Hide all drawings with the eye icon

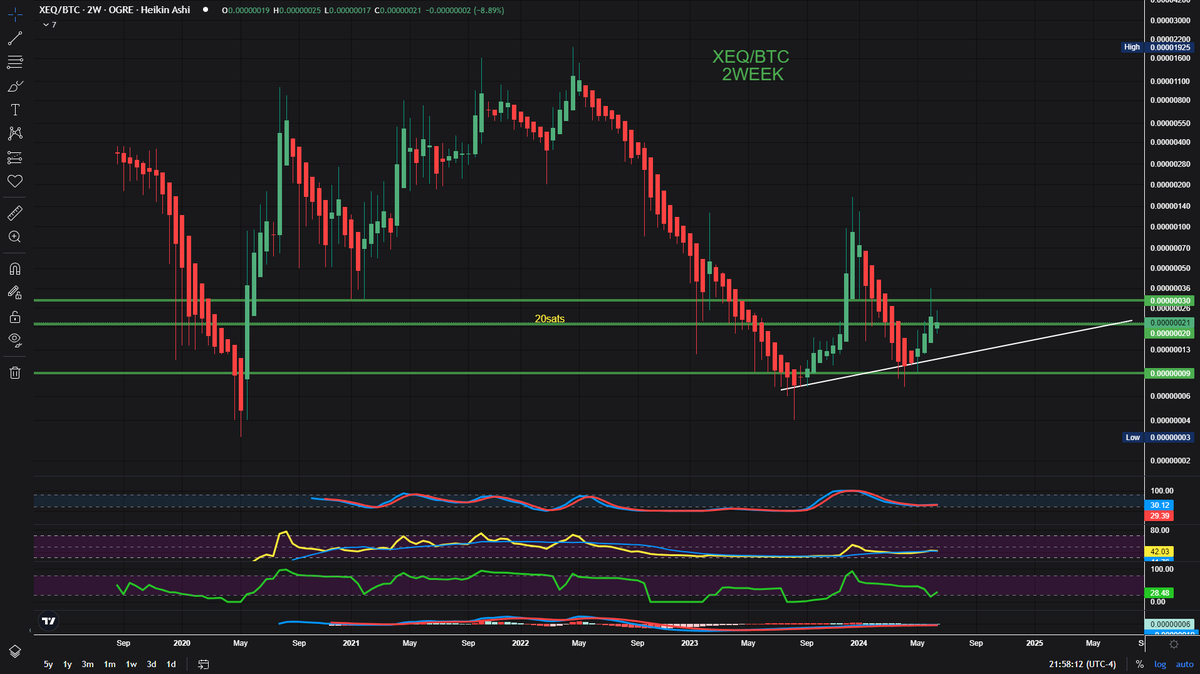[x=14, y=341]
